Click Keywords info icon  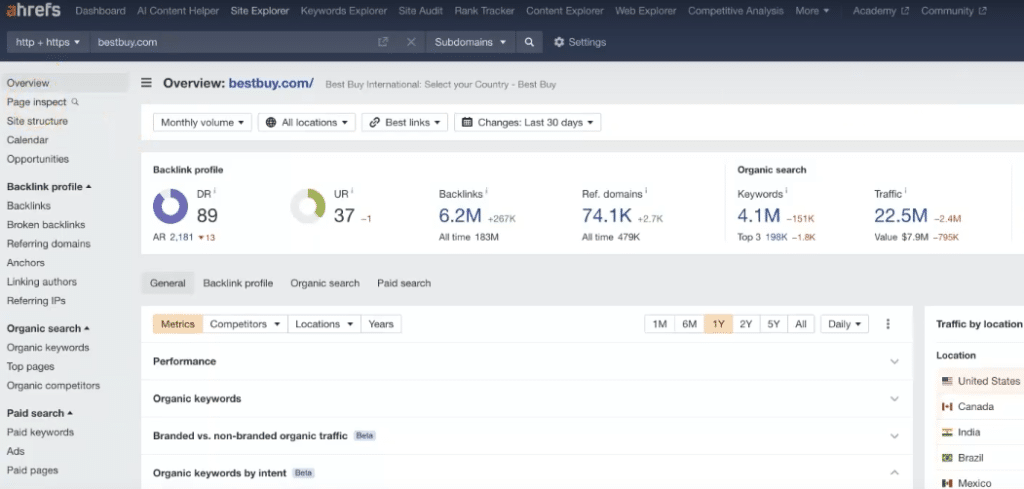[x=786, y=191]
